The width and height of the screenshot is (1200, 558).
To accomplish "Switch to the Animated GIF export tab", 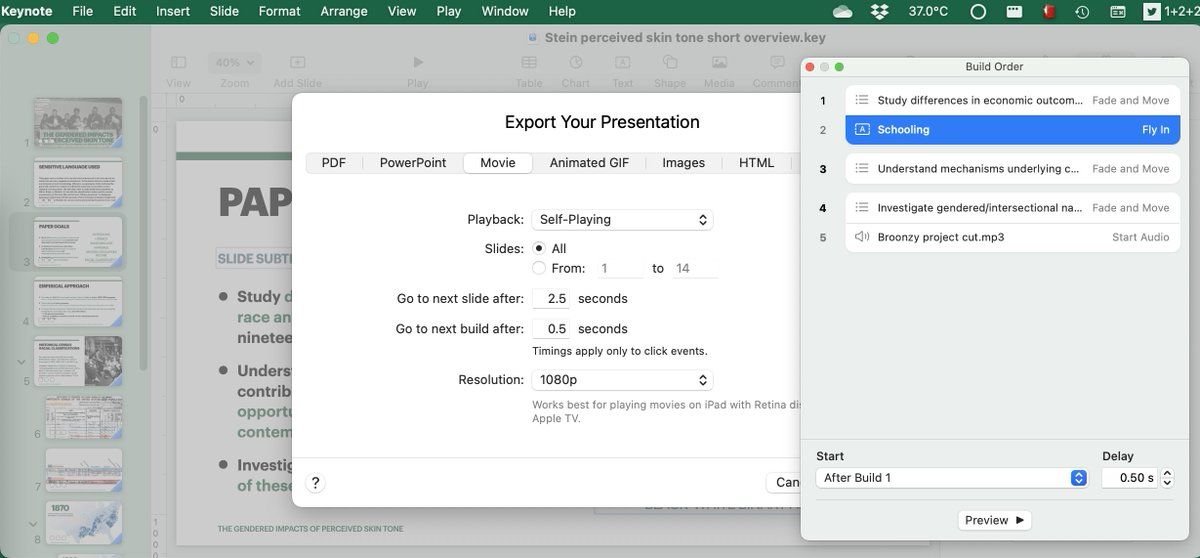I will point(589,163).
